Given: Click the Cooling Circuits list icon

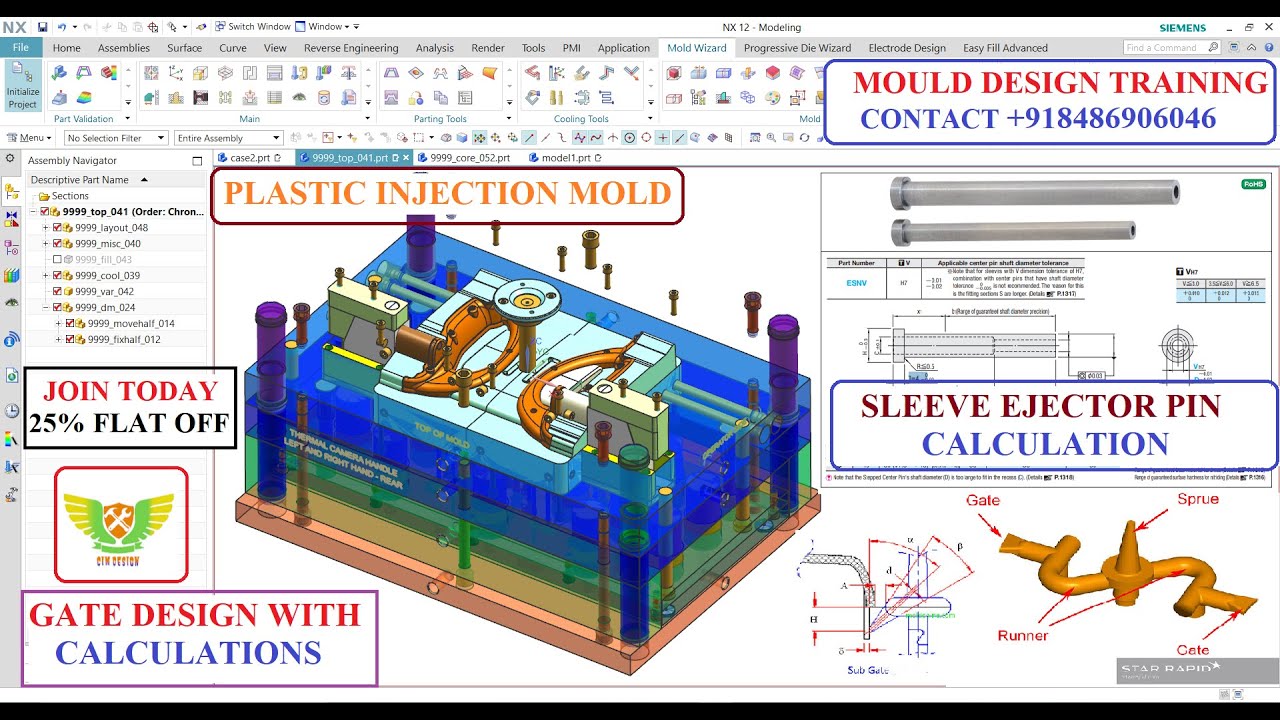Looking at the screenshot, I should (606, 97).
